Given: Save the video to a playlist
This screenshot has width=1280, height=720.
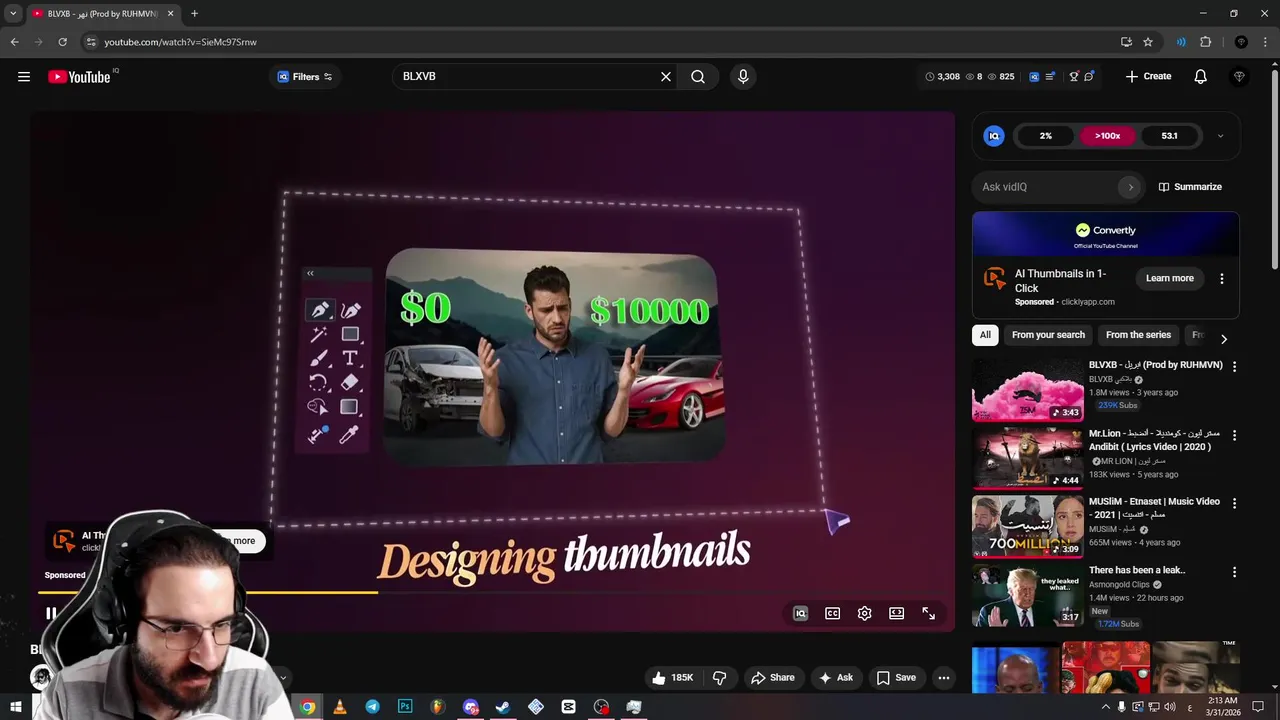Looking at the screenshot, I should tap(896, 678).
